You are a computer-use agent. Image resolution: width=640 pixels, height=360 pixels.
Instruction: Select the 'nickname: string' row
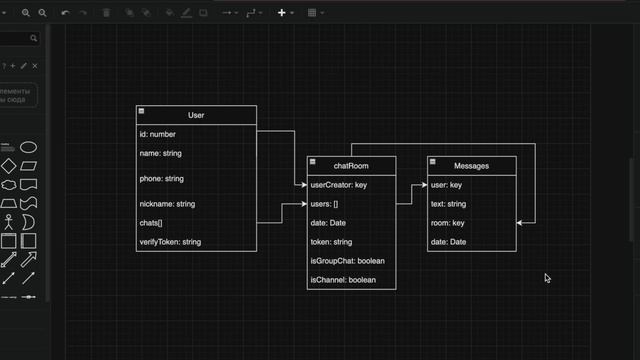[x=196, y=204]
